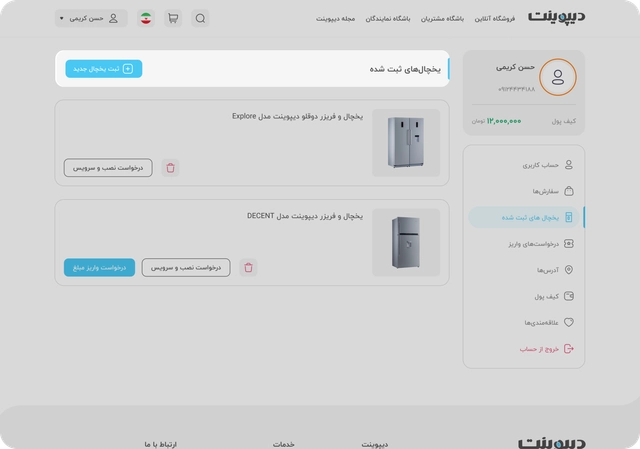This screenshot has width=640, height=449.
Task: Open باشگاه مشتریان menu item
Action: 442,19
